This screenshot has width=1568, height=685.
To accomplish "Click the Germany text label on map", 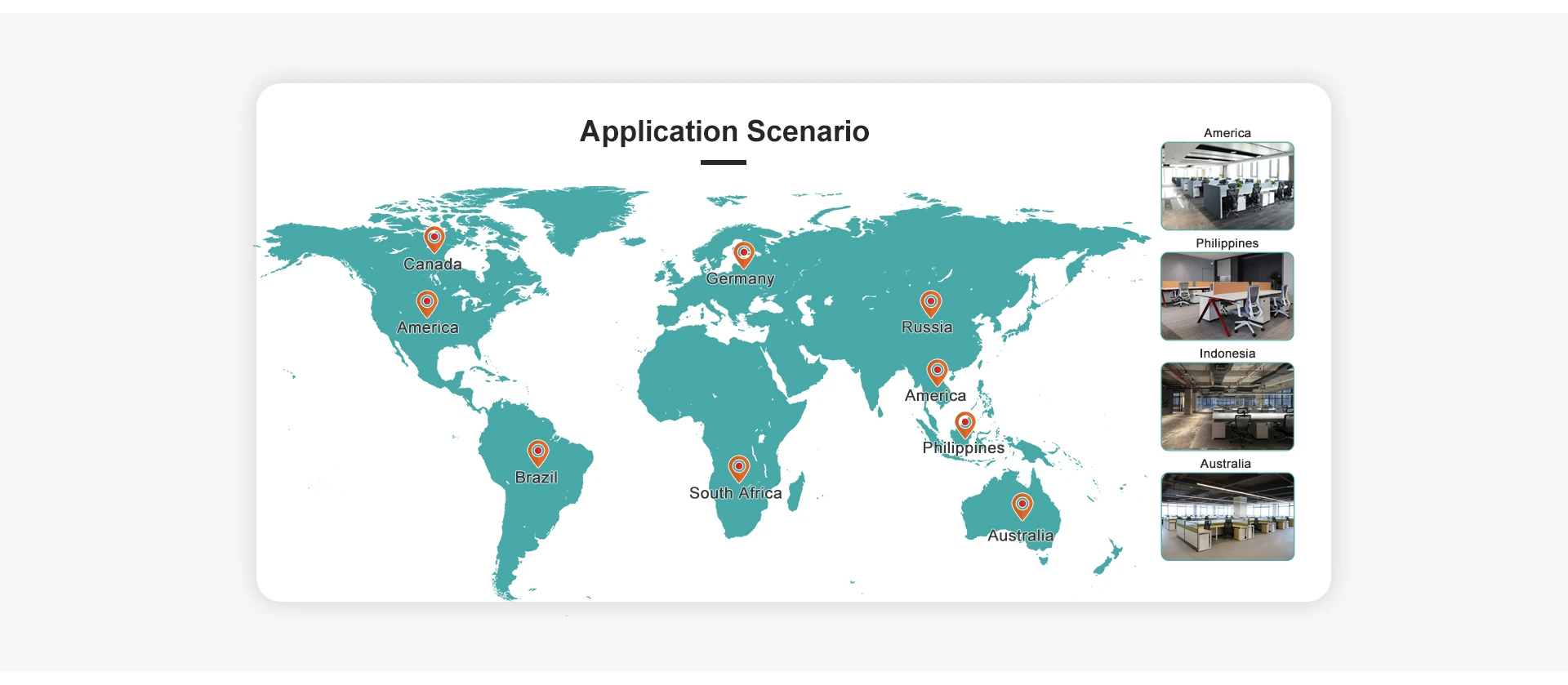I will (x=740, y=278).
